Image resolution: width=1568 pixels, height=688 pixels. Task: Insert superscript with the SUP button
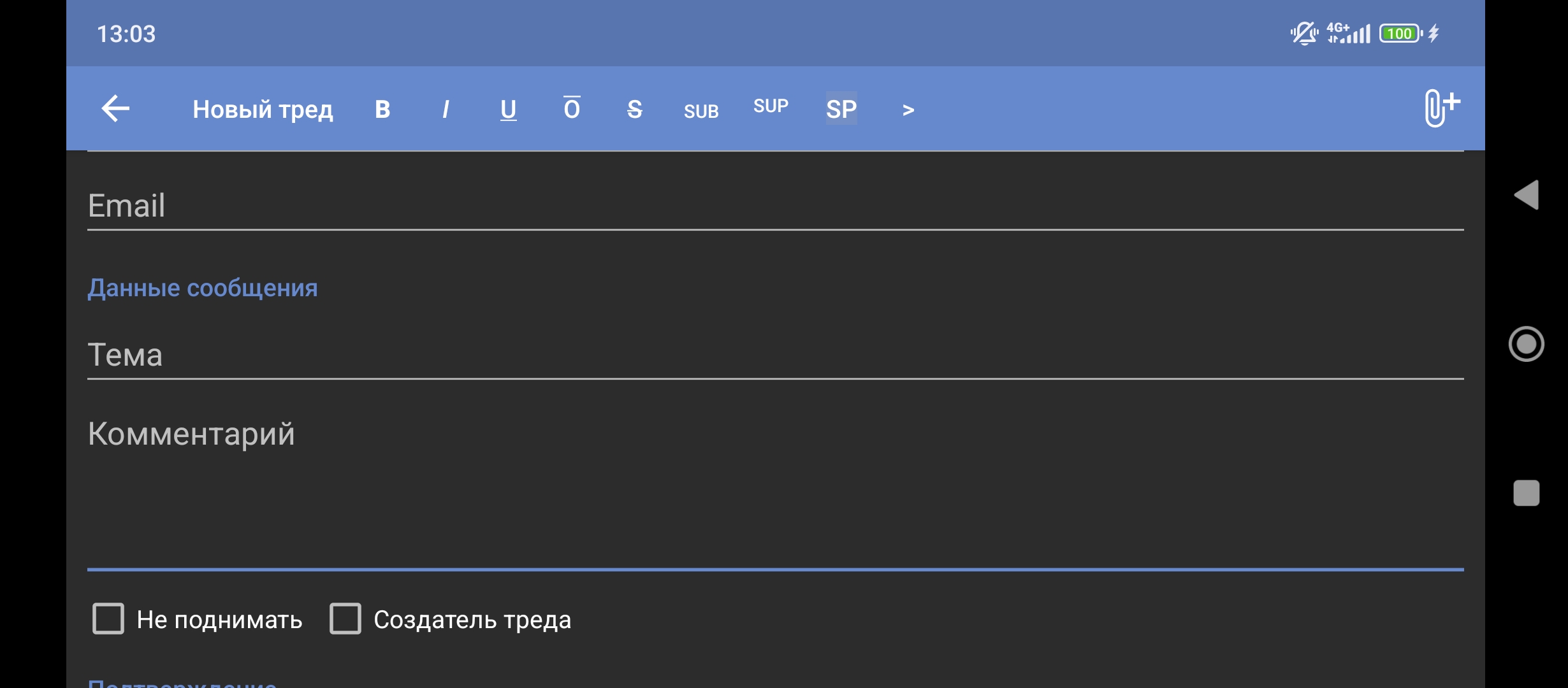pos(771,106)
